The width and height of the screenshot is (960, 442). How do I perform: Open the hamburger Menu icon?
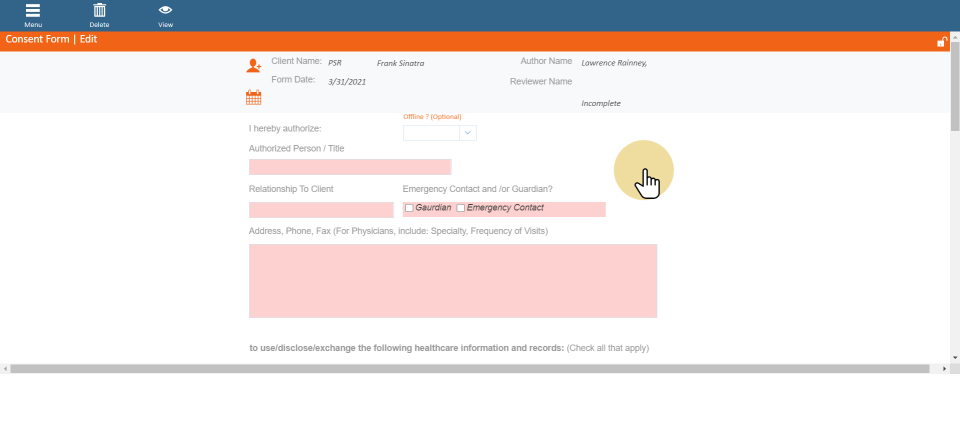(33, 11)
